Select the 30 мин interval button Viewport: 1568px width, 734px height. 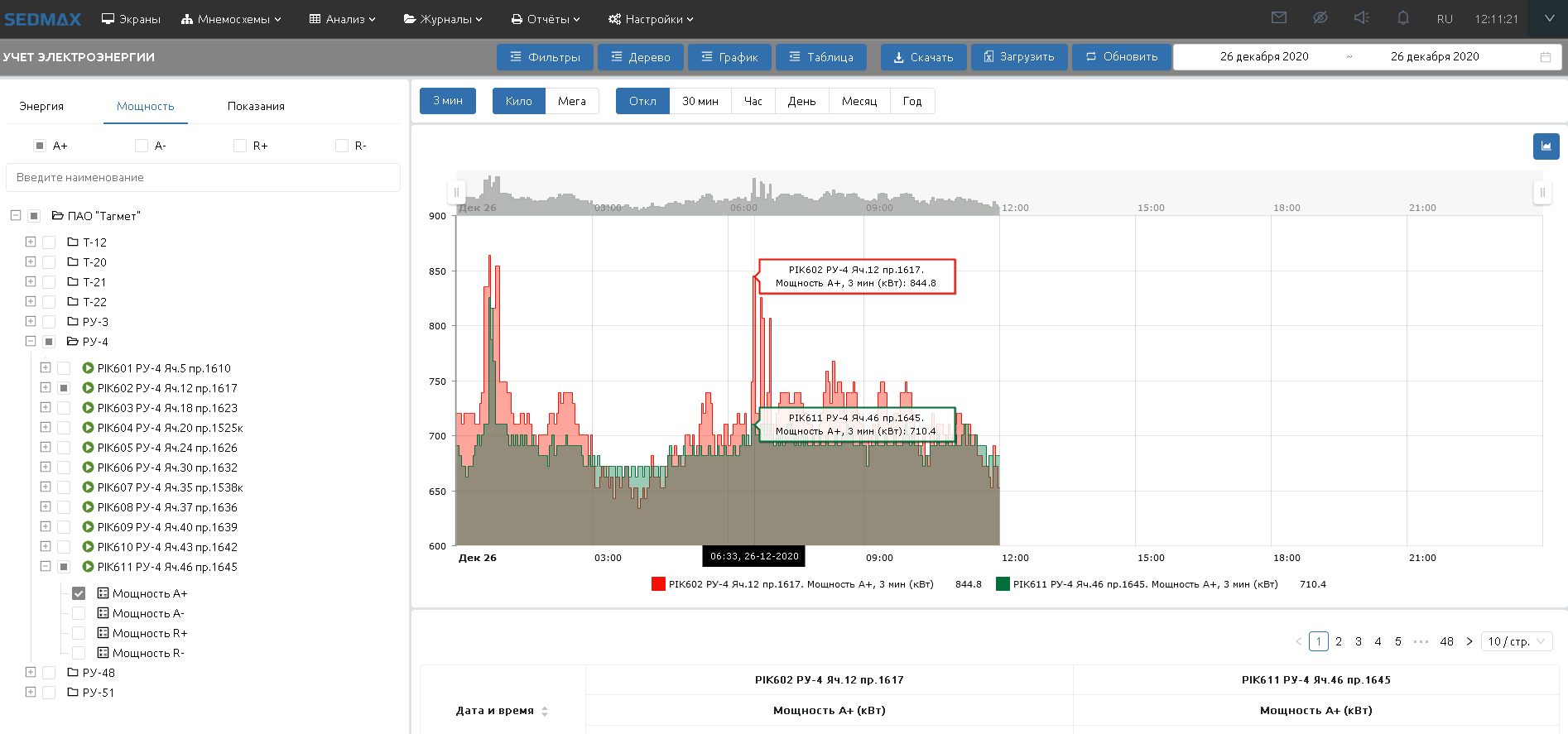tap(700, 101)
